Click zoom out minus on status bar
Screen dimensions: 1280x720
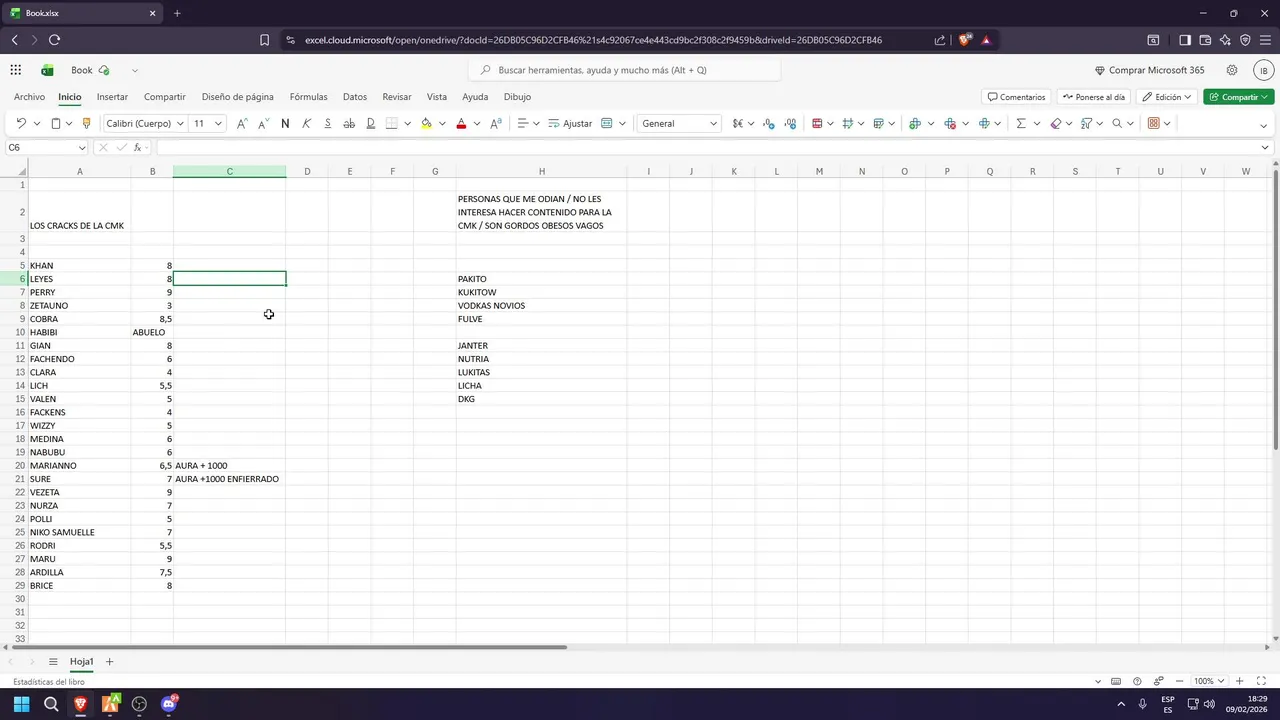(x=1180, y=681)
